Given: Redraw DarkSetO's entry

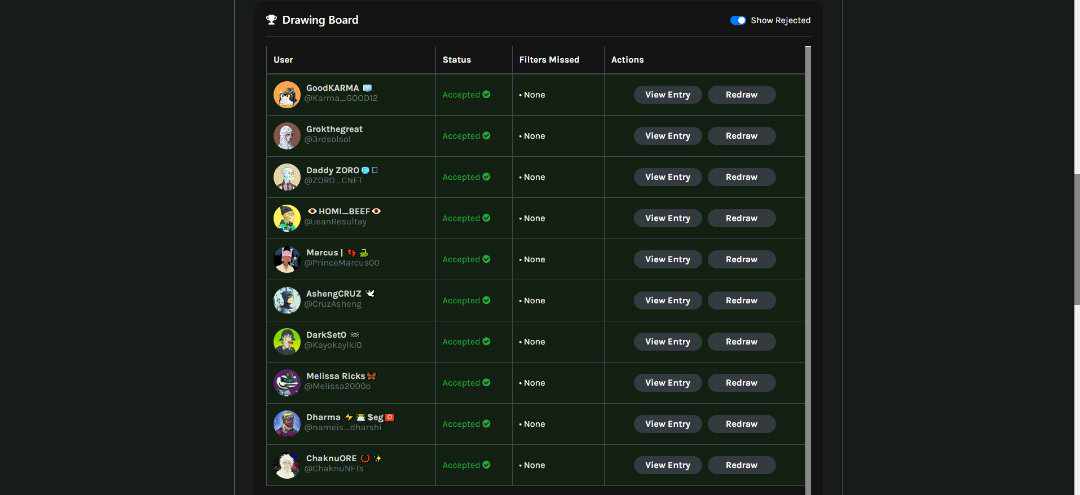Looking at the screenshot, I should tap(741, 341).
